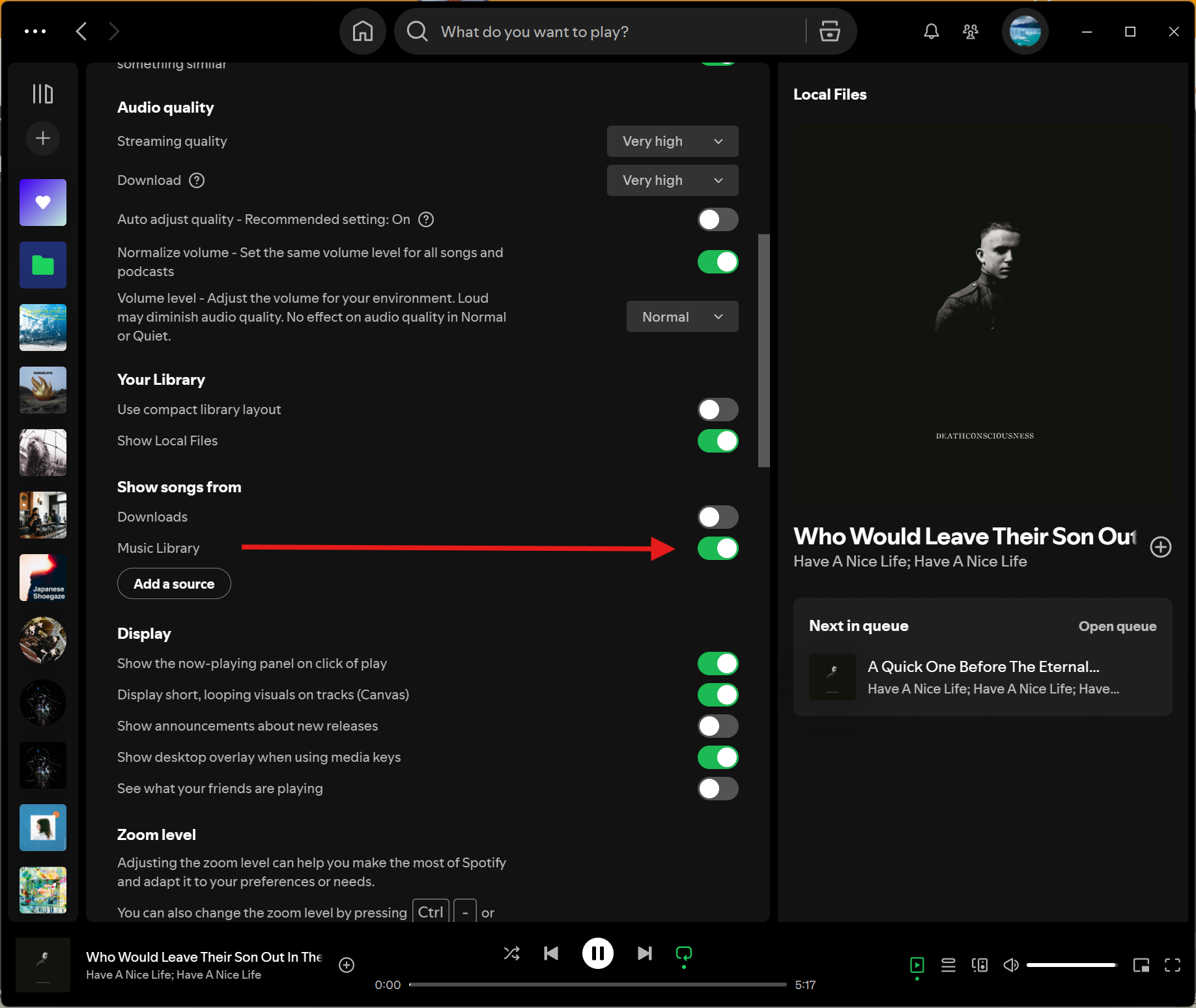Click the Ctrl key hint
1196x1008 pixels.
(x=431, y=912)
